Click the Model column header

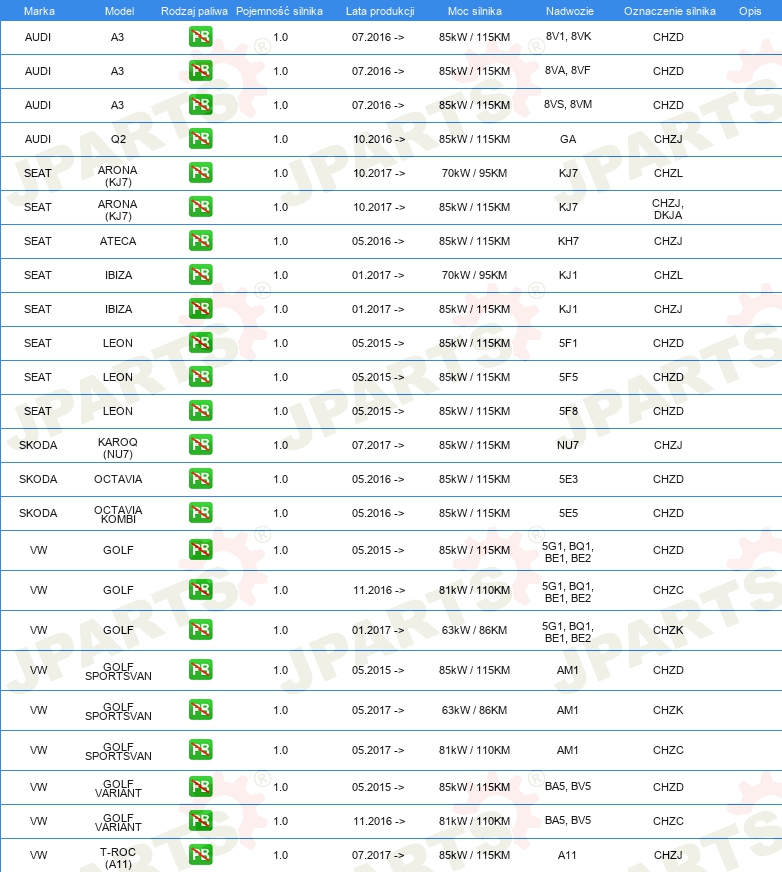[120, 11]
